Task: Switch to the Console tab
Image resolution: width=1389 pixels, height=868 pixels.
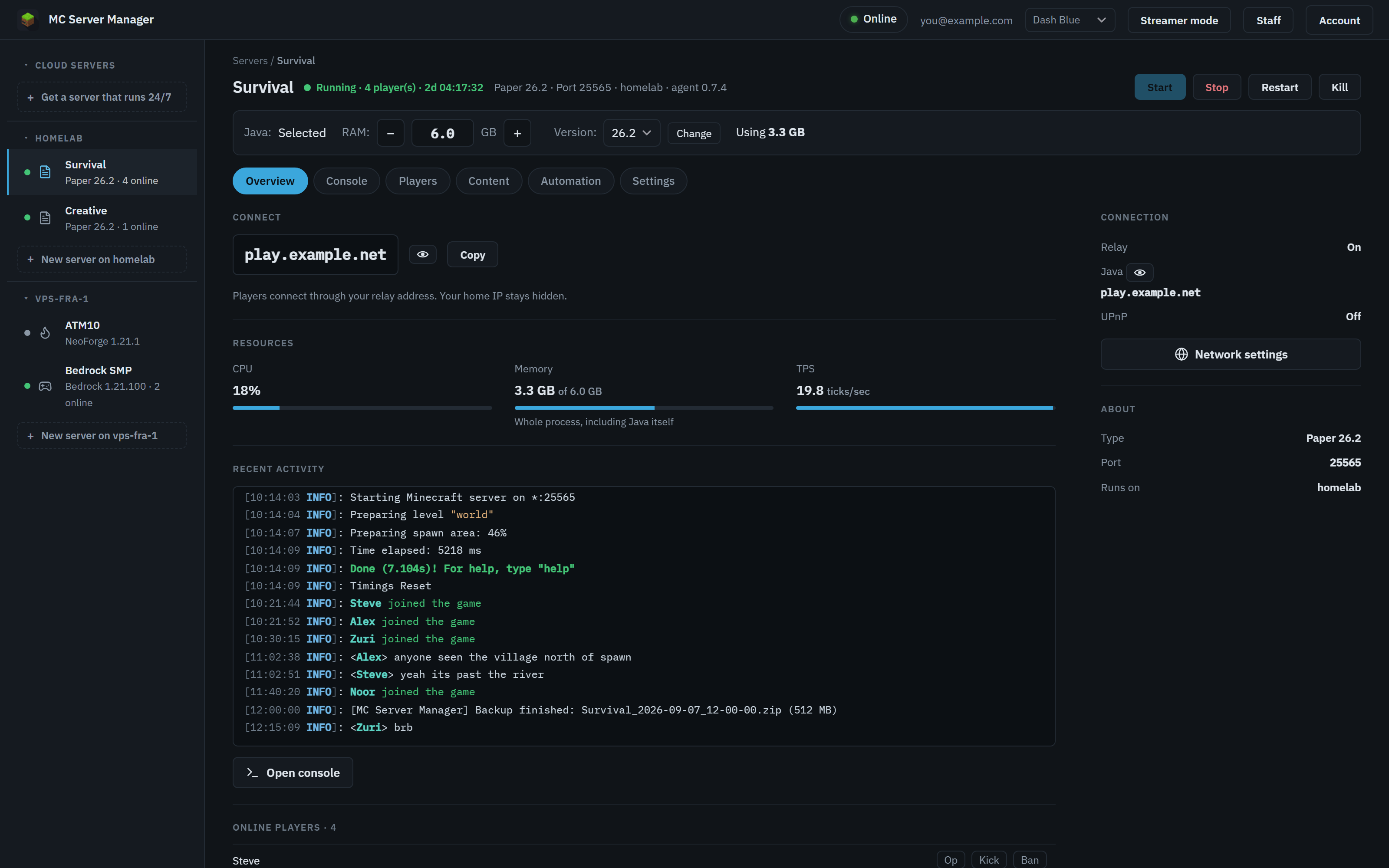Action: pos(347,181)
